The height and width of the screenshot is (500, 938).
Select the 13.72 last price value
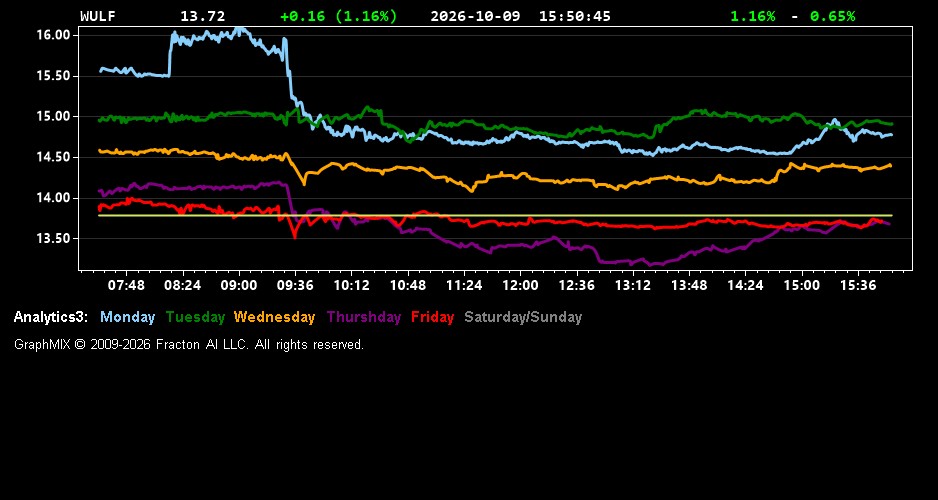click(x=203, y=16)
